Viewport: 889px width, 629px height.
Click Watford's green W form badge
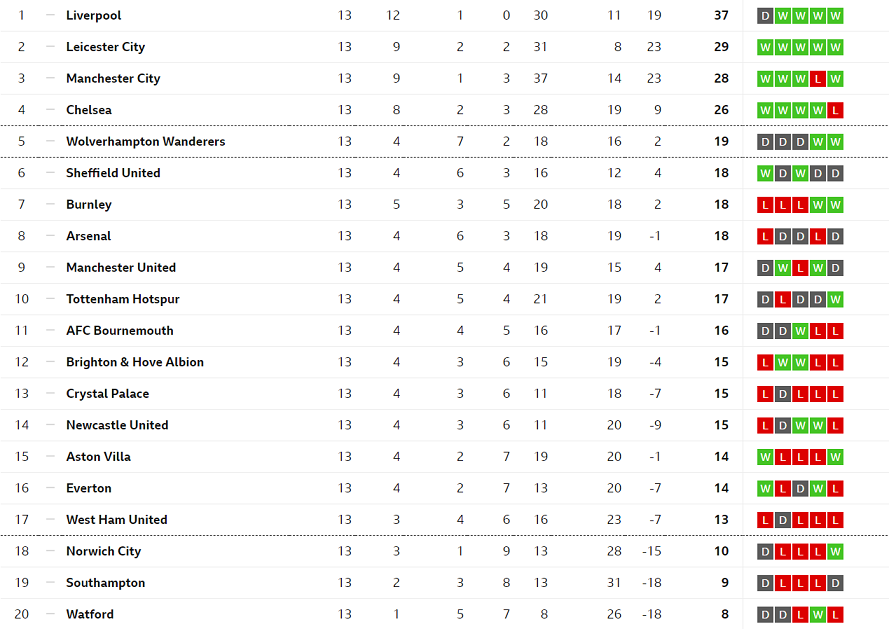tap(817, 614)
